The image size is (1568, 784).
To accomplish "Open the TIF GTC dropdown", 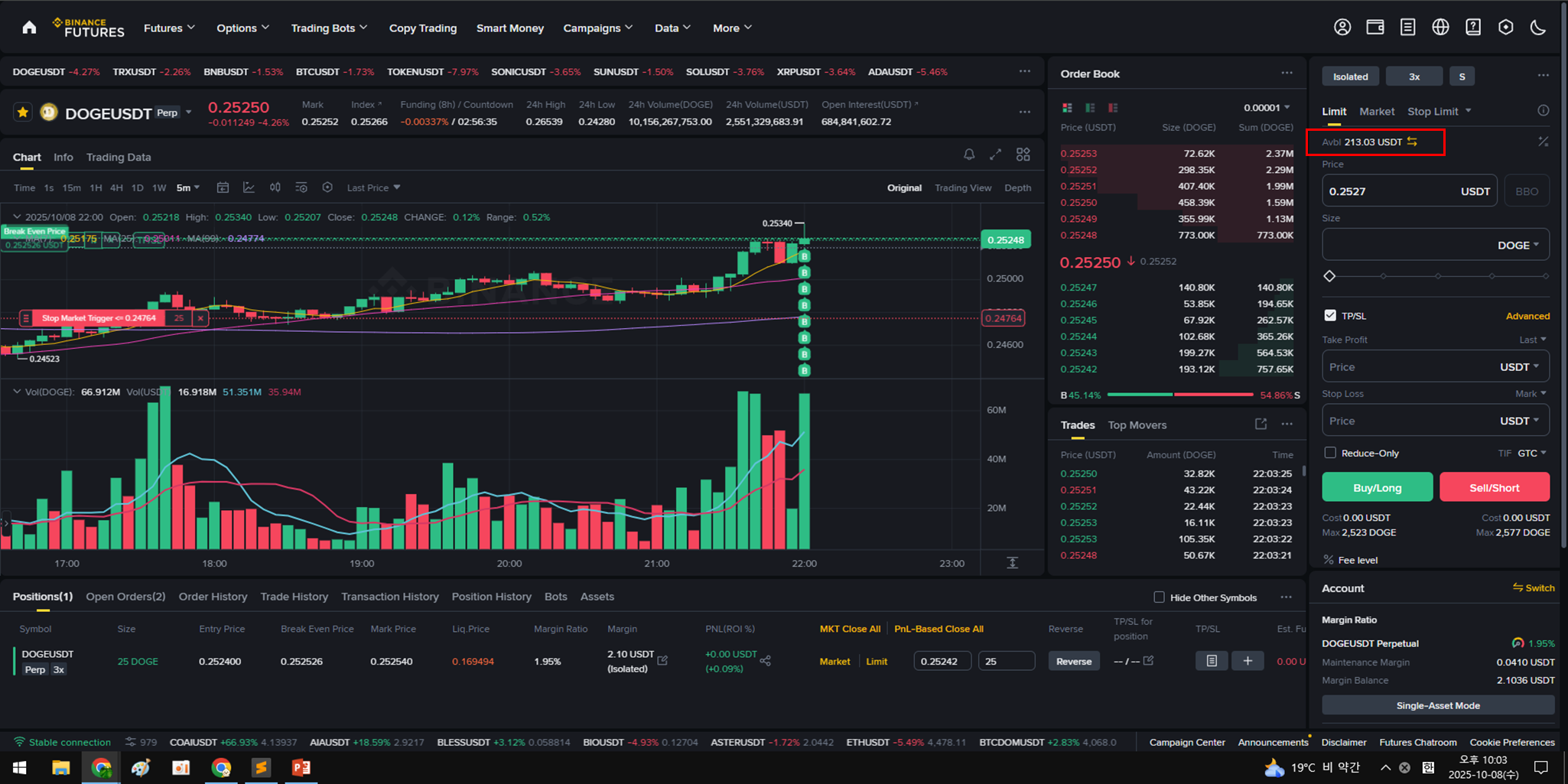I will tap(1532, 453).
